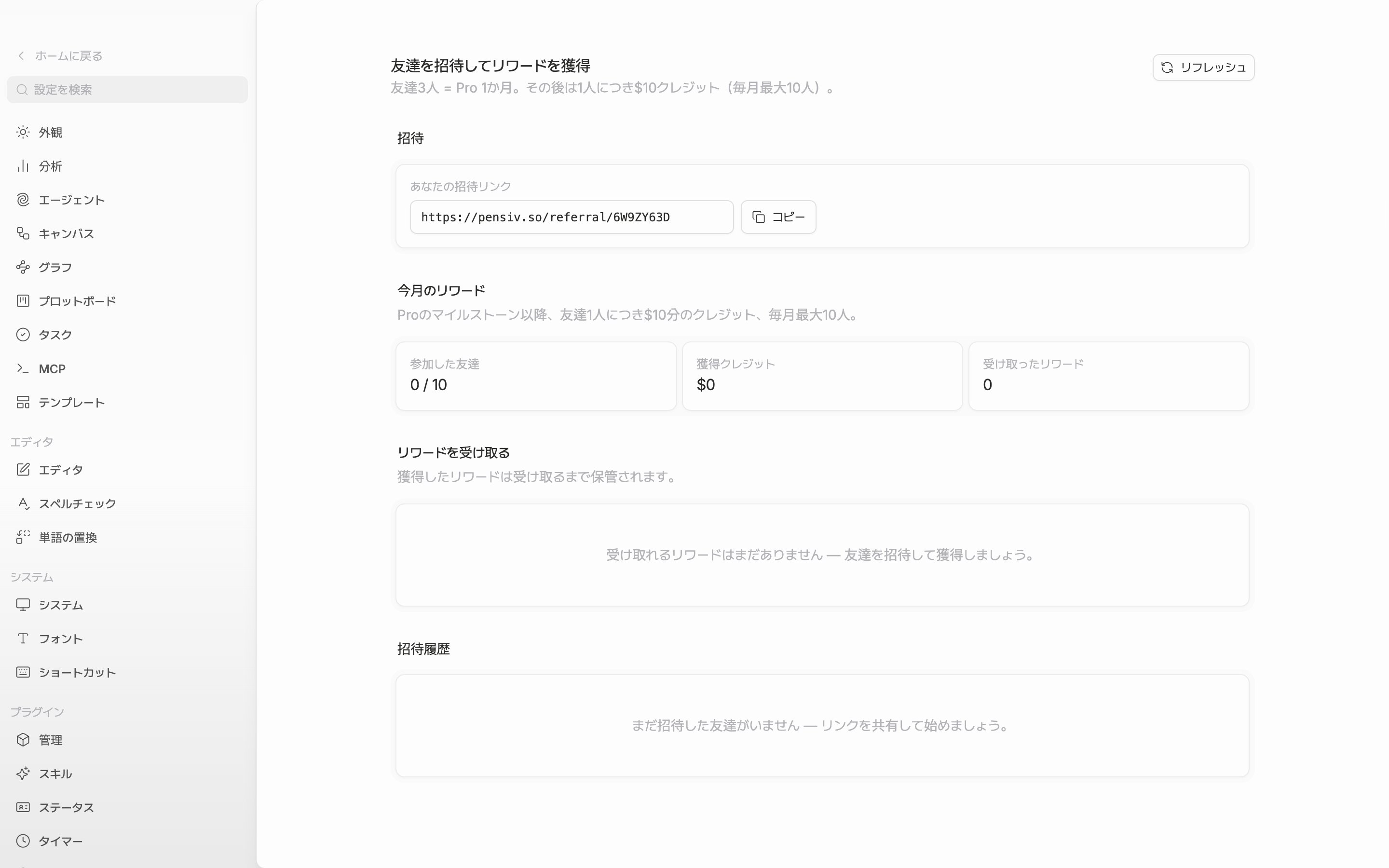Click the keyboard icon for ショートカット
The height and width of the screenshot is (868, 1389).
point(23,672)
